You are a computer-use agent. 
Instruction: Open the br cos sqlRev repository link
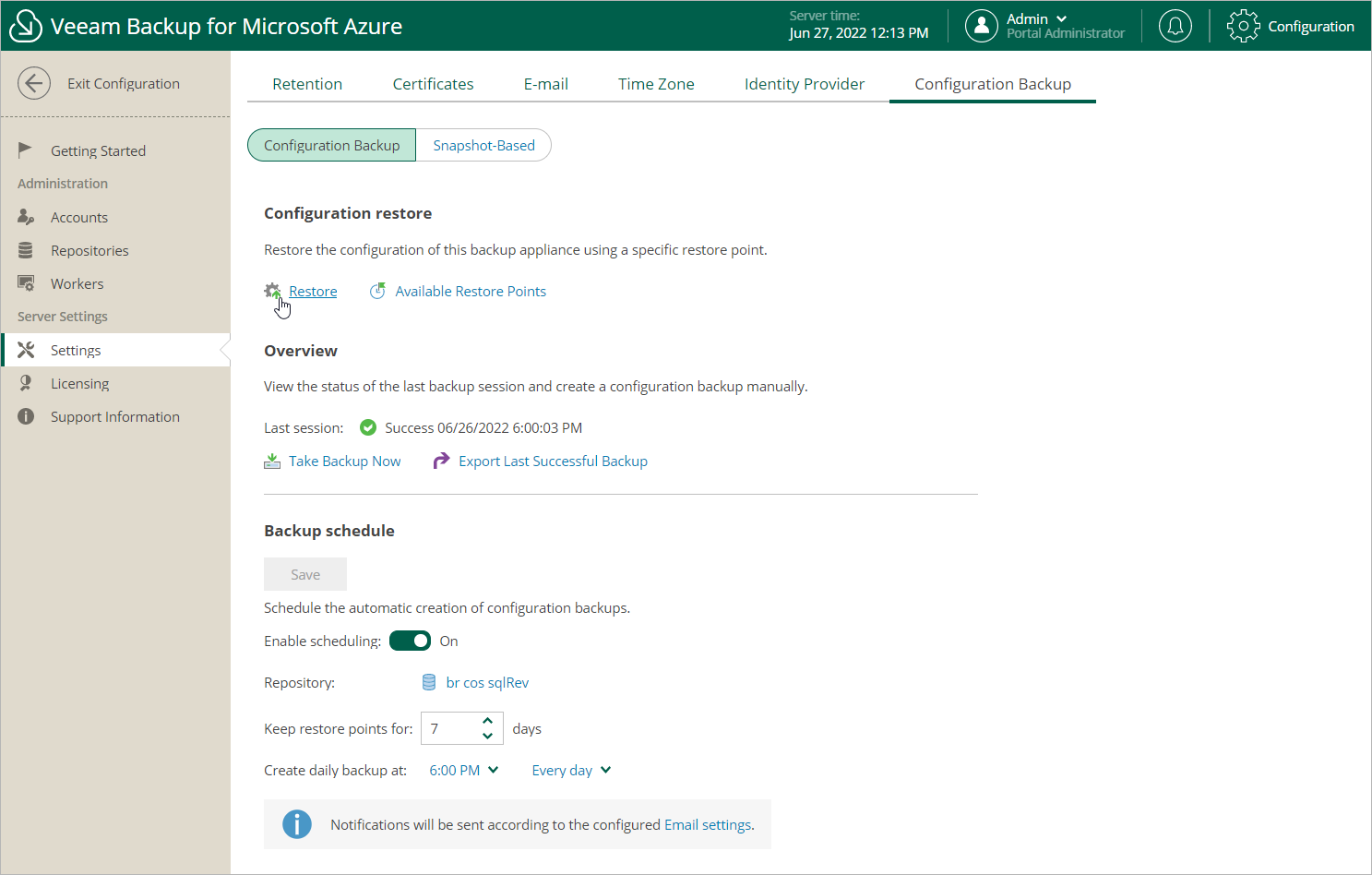[487, 682]
